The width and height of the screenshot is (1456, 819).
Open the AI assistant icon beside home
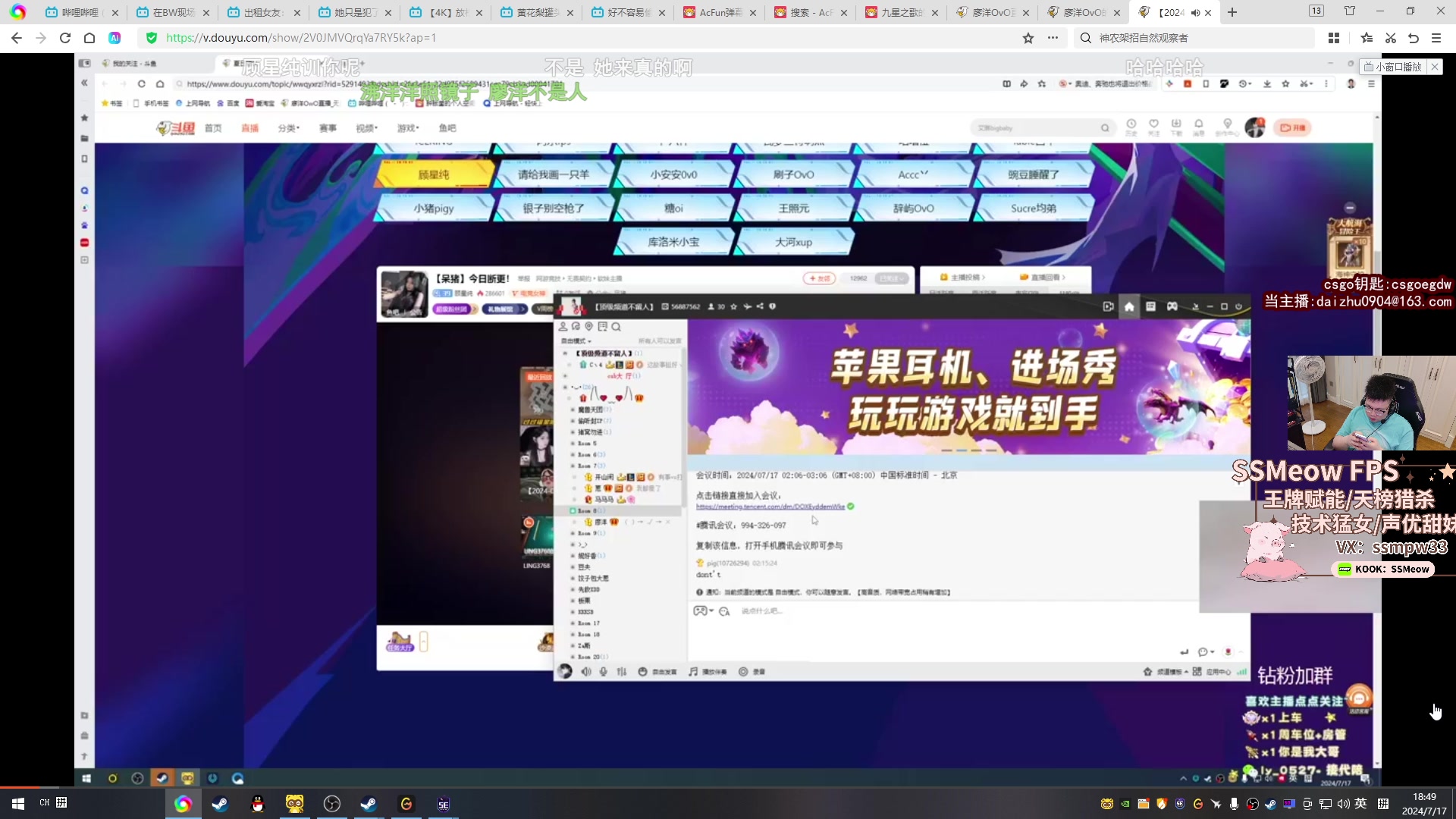point(115,38)
